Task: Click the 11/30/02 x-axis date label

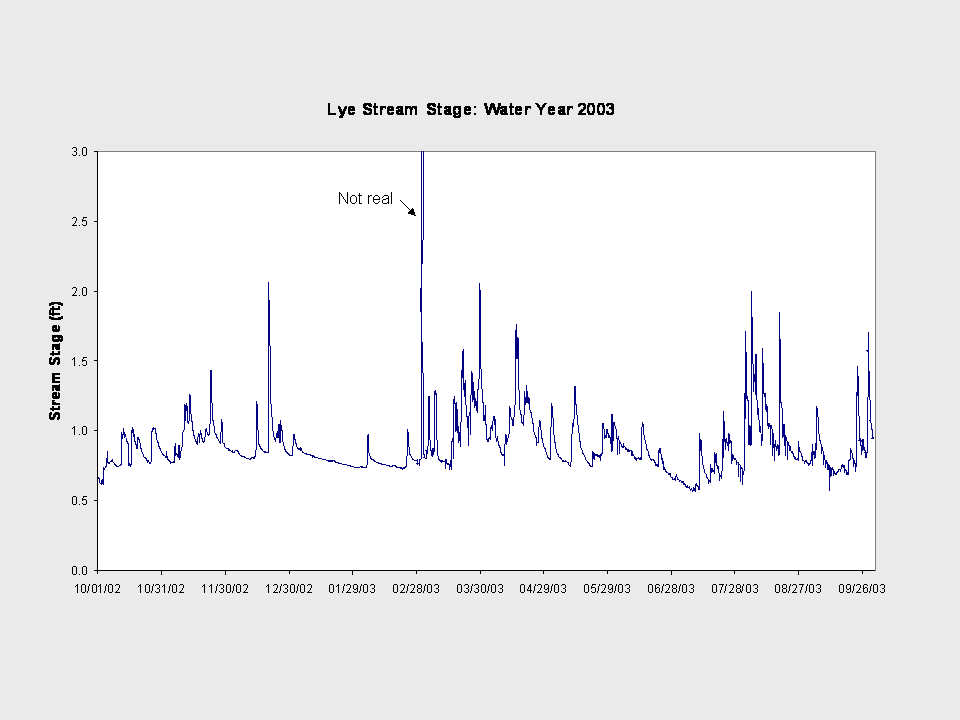Action: click(x=225, y=588)
